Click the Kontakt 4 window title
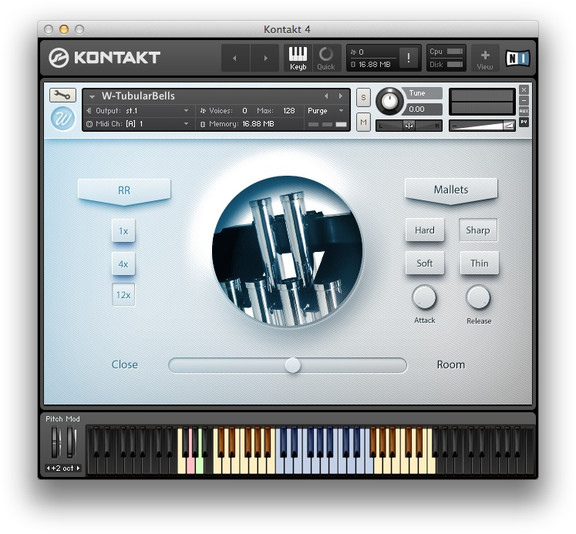 [x=287, y=29]
